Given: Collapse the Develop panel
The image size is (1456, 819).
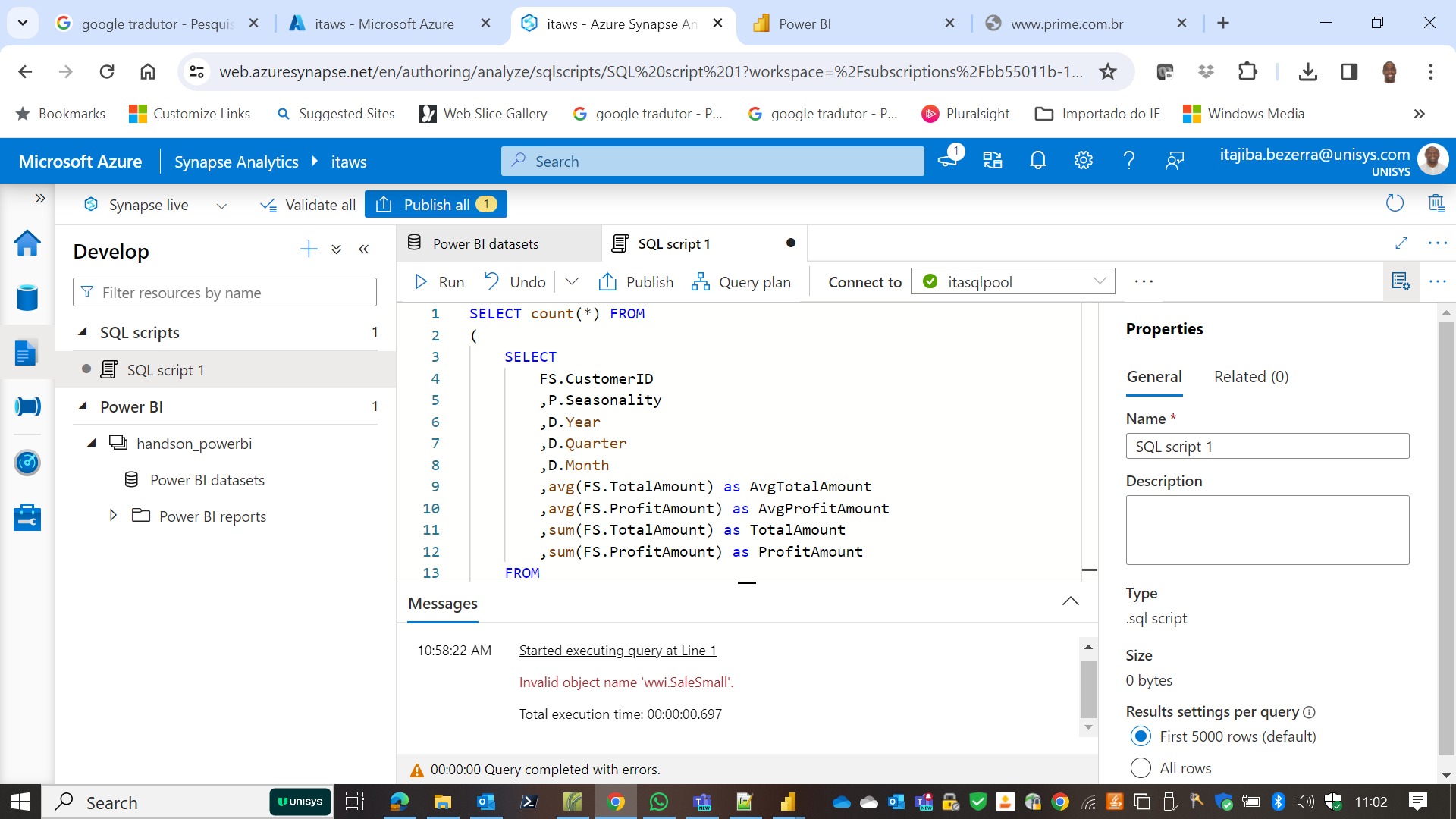Looking at the screenshot, I should pyautogui.click(x=364, y=249).
